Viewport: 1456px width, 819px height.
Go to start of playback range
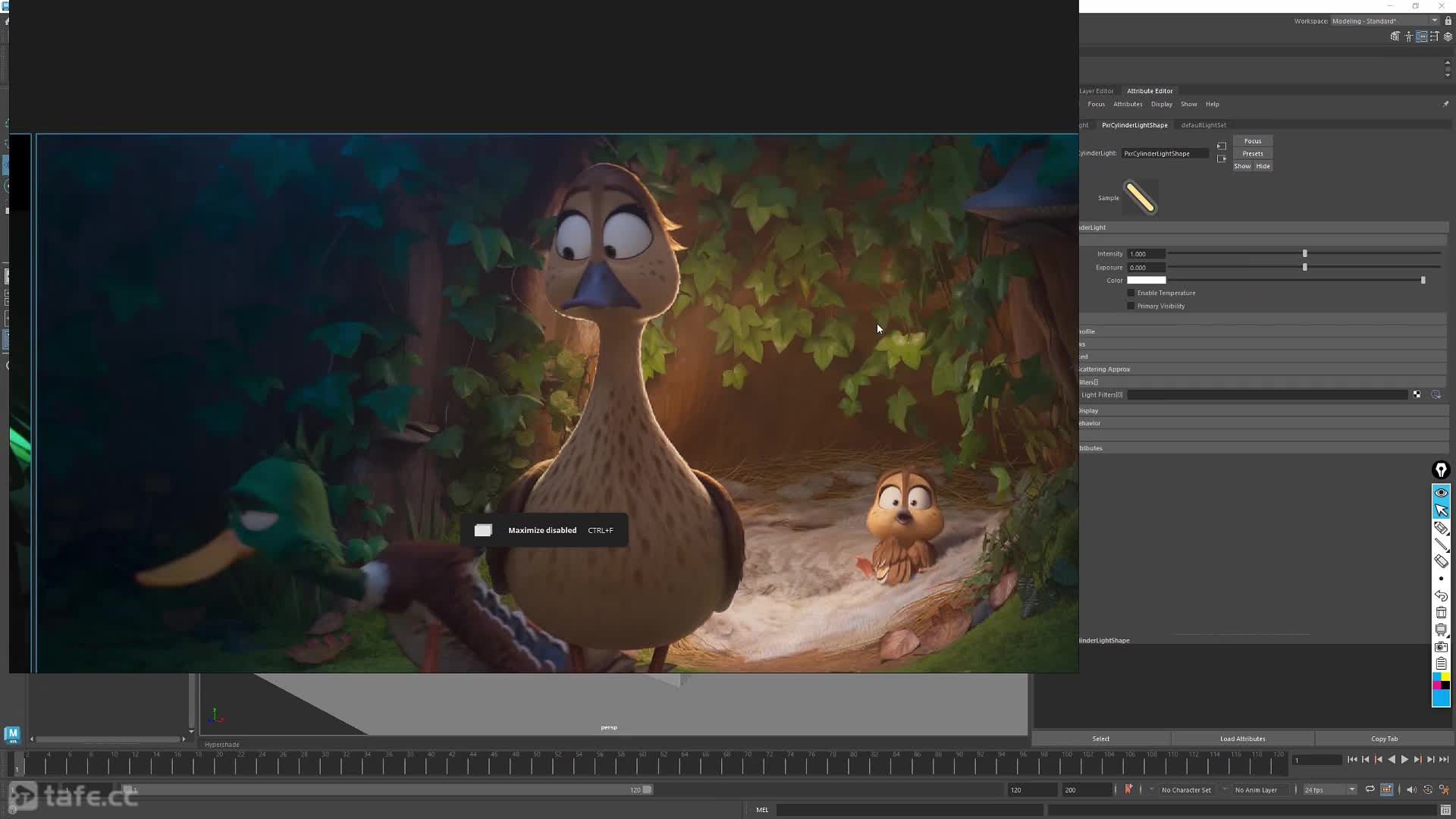pos(1352,760)
